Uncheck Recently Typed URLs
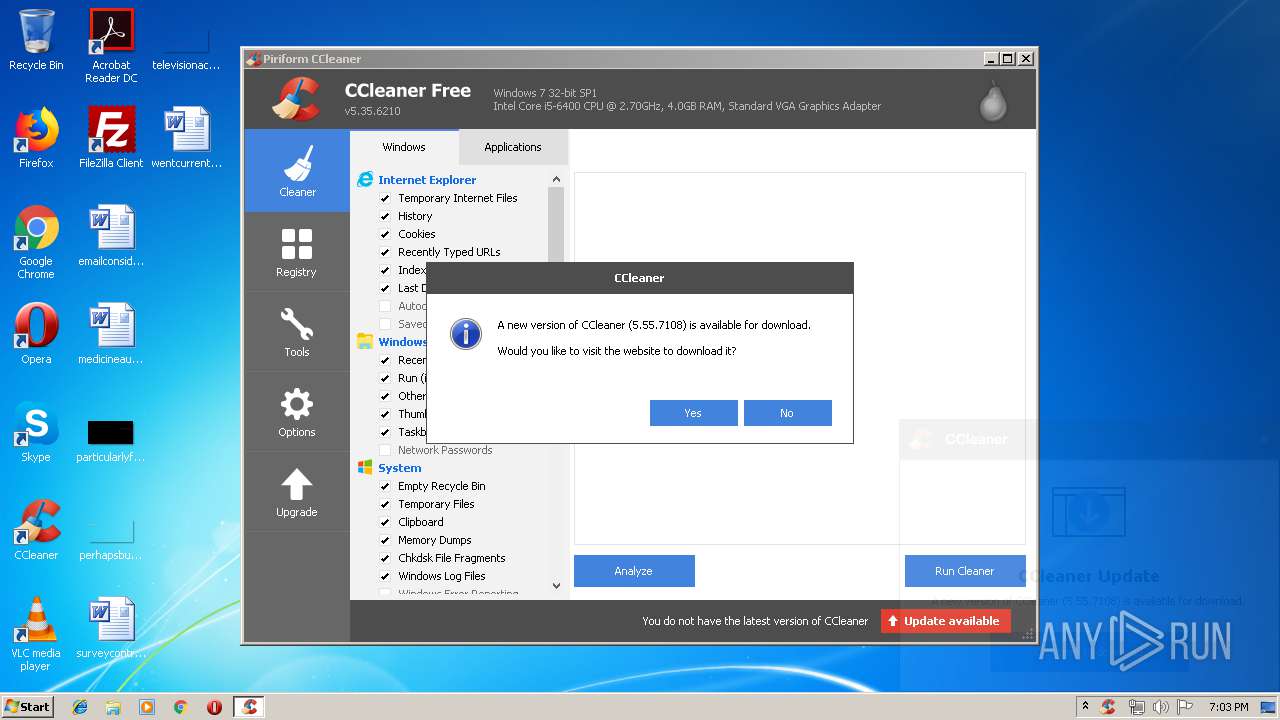This screenshot has width=1280, height=720. click(385, 252)
